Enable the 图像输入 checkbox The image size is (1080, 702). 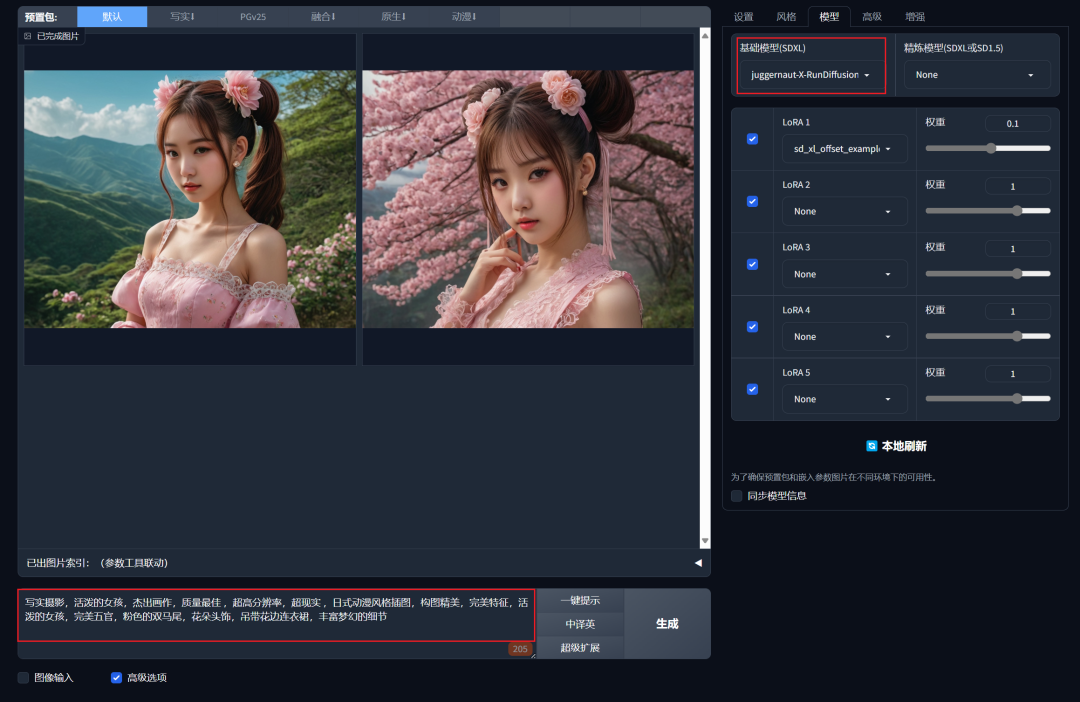click(x=23, y=678)
